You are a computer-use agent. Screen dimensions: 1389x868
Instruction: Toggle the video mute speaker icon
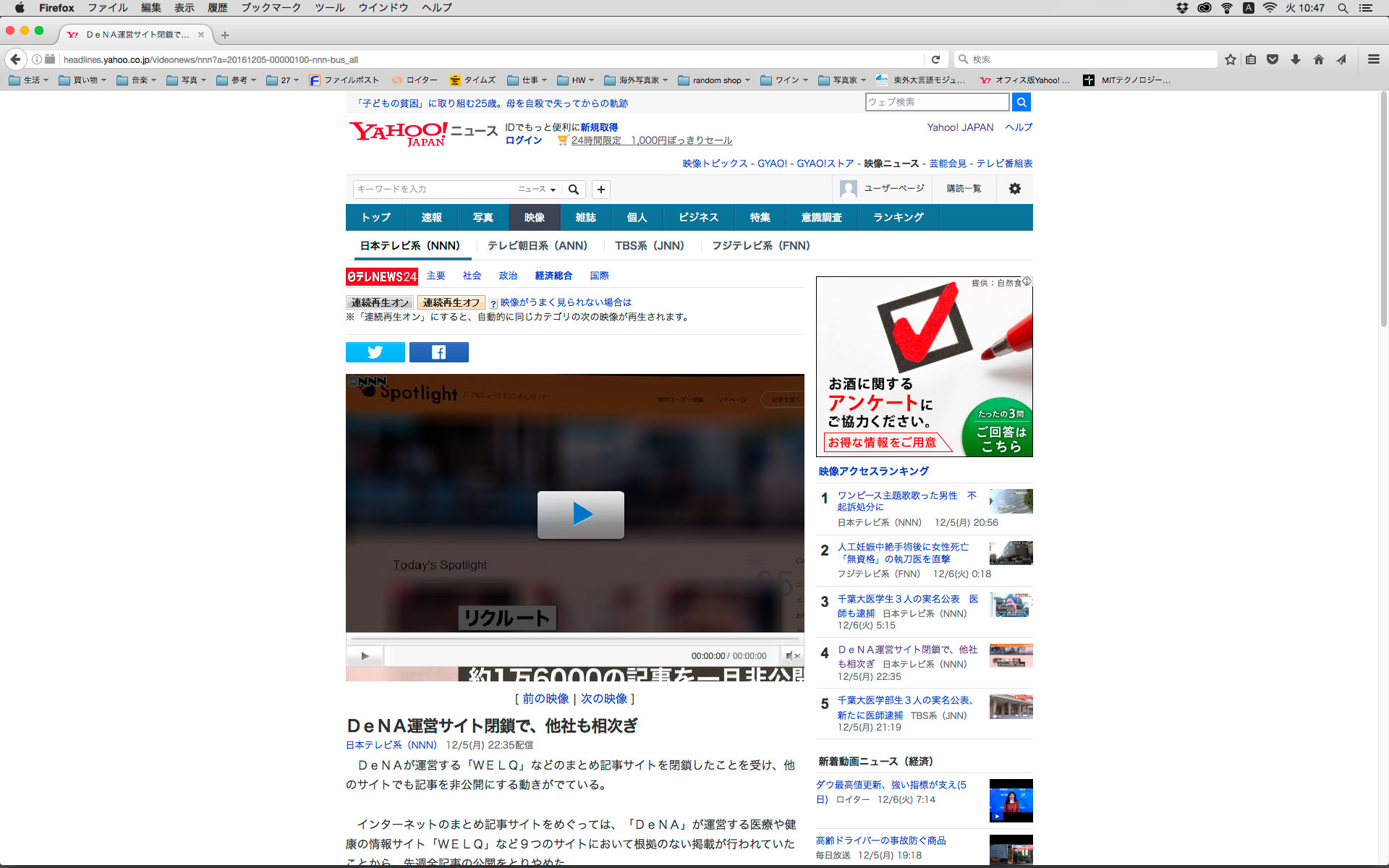[791, 656]
